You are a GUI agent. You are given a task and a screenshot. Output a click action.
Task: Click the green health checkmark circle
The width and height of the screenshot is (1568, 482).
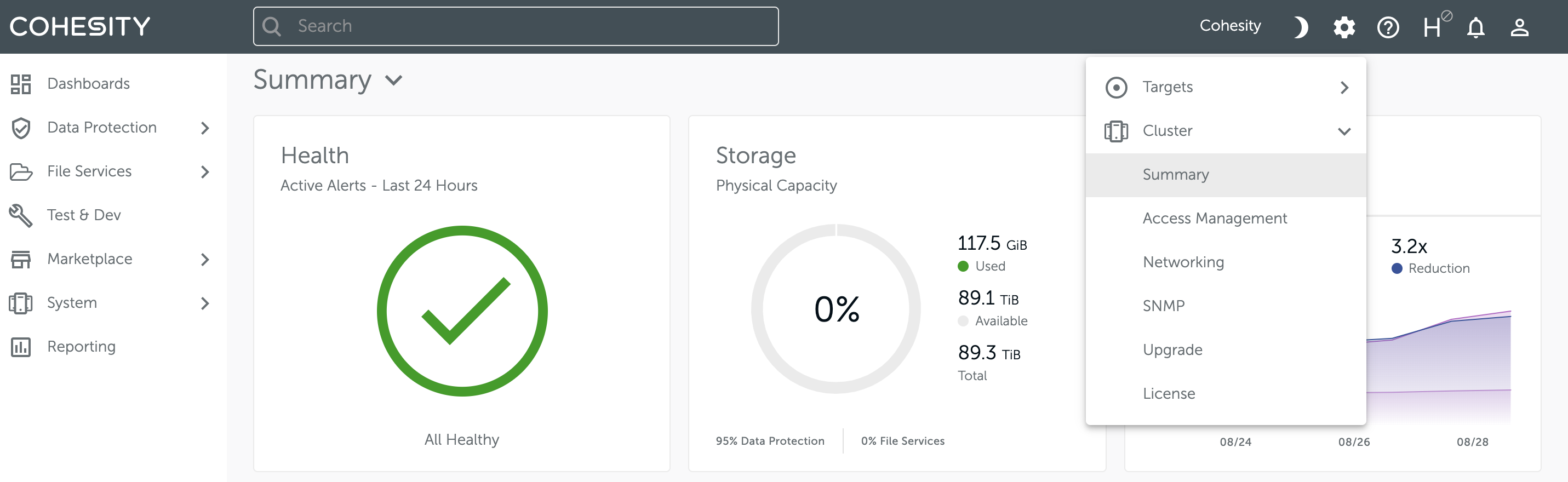462,311
